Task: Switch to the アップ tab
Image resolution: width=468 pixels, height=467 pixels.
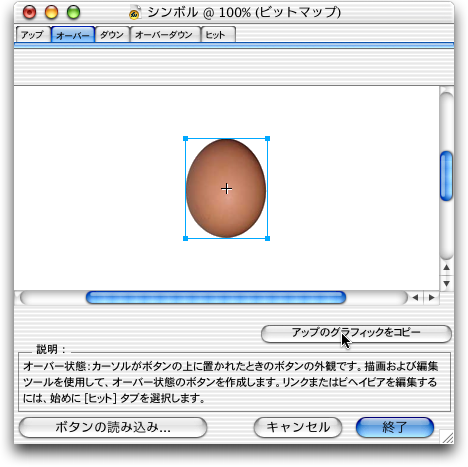Action: 33,35
